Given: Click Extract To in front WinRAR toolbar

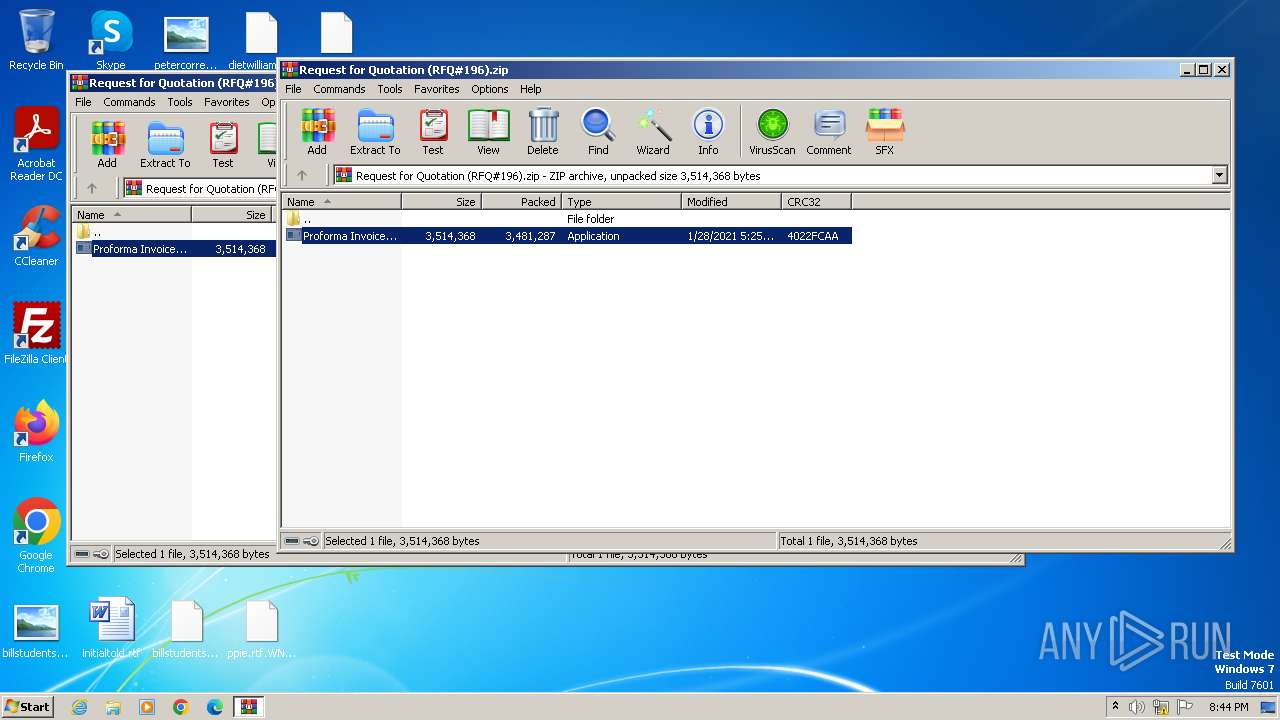Looking at the screenshot, I should pos(375,132).
